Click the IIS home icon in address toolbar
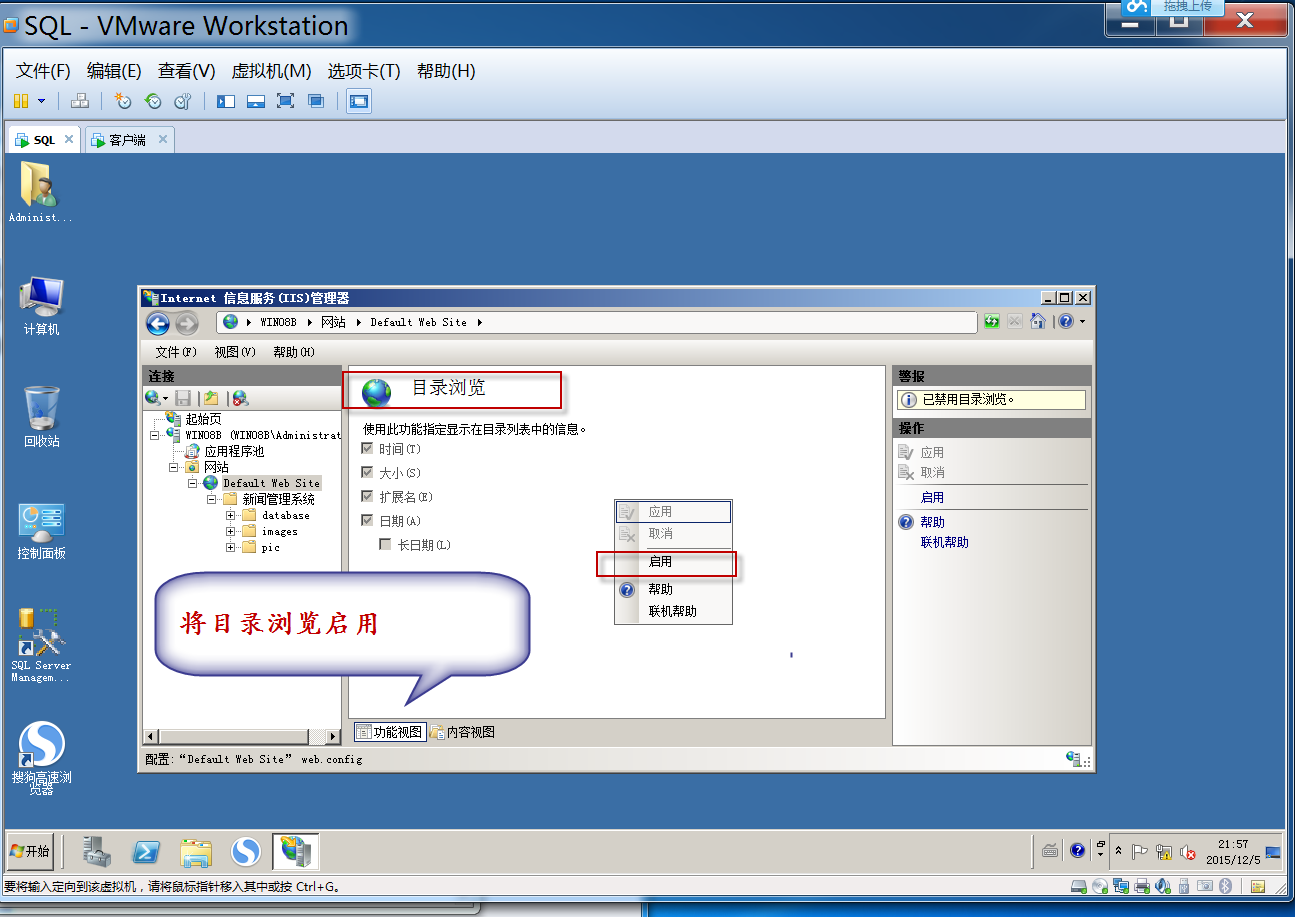1295x917 pixels. click(x=1038, y=322)
